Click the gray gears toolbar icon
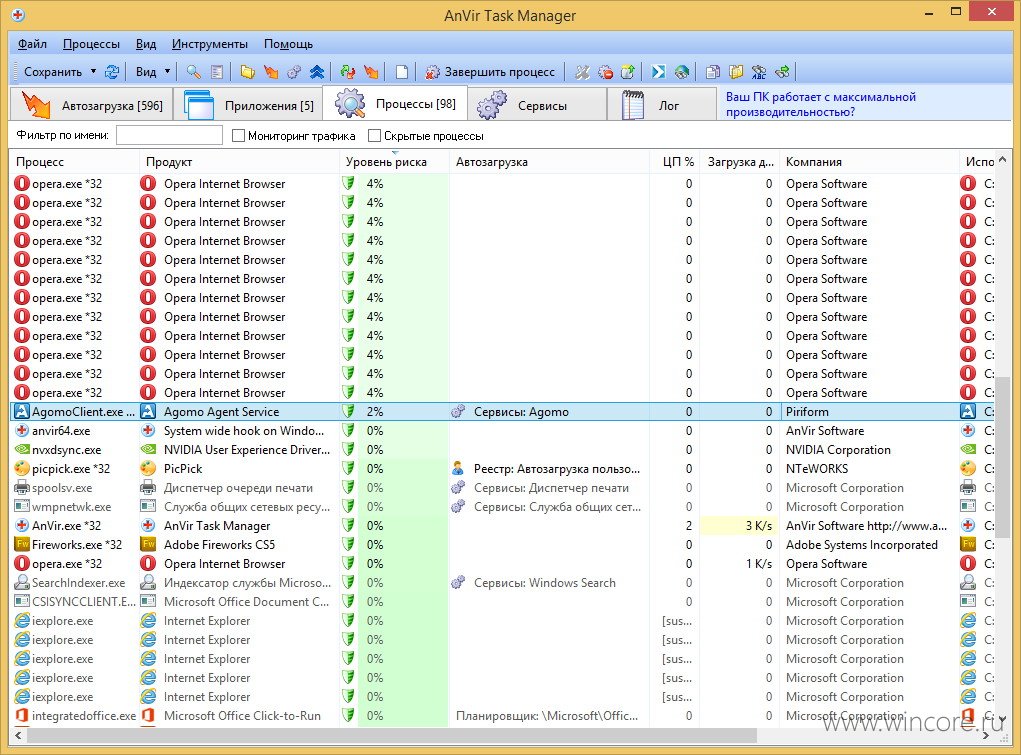1021x755 pixels. coord(294,72)
